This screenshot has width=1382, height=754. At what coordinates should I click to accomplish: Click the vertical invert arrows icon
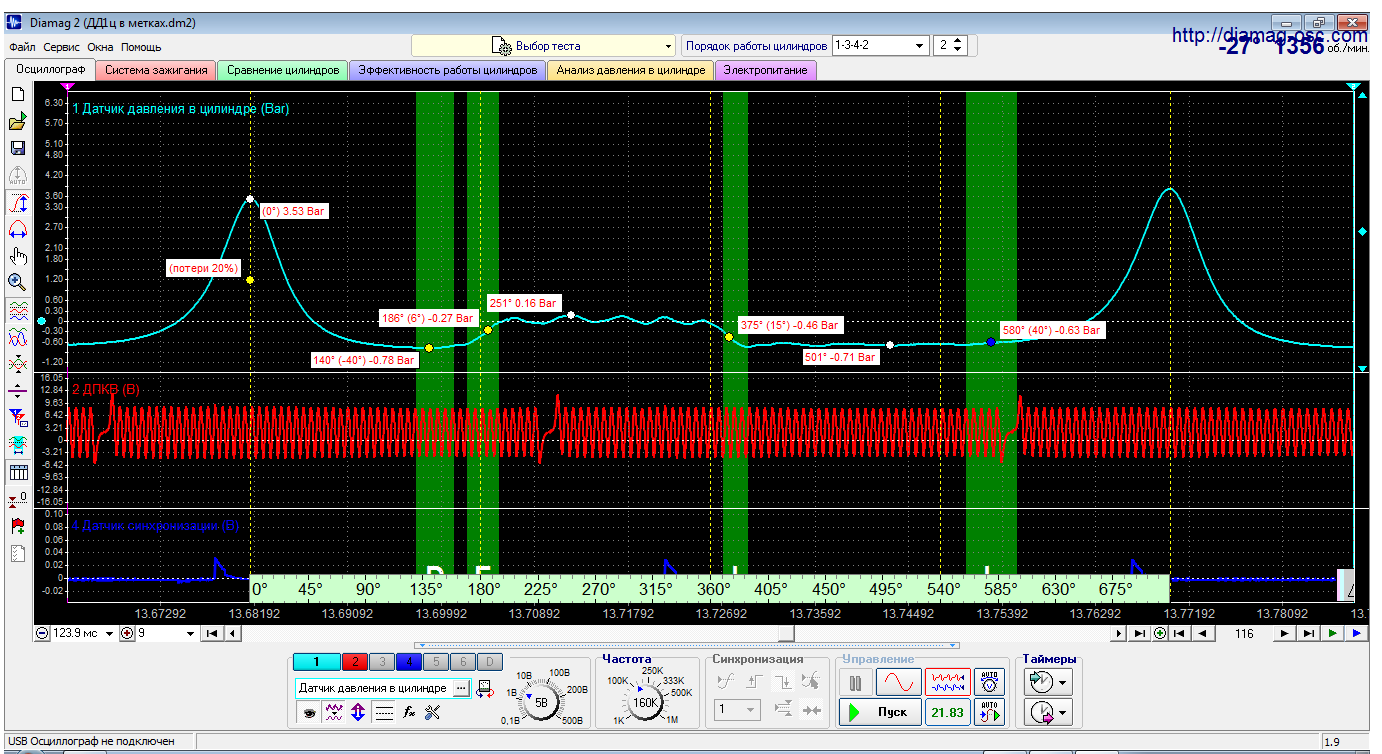point(359,713)
